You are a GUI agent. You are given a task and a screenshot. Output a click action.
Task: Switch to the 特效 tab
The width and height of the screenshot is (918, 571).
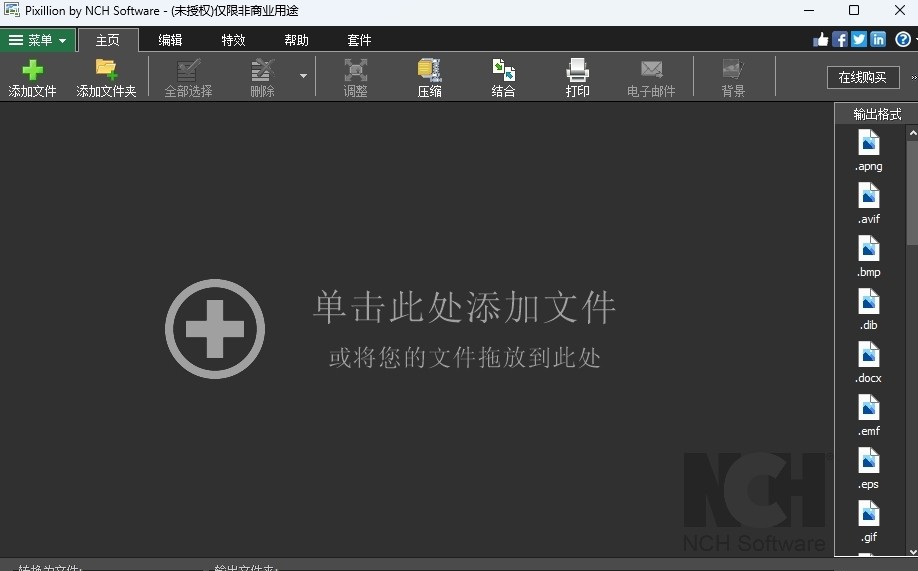234,40
